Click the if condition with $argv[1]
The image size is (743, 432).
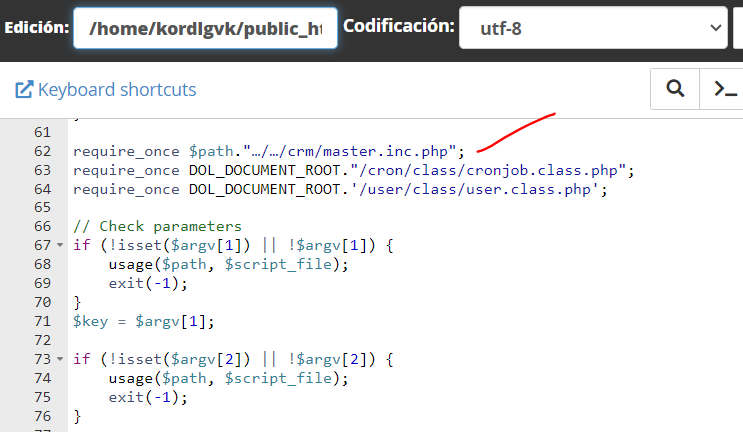tap(233, 245)
